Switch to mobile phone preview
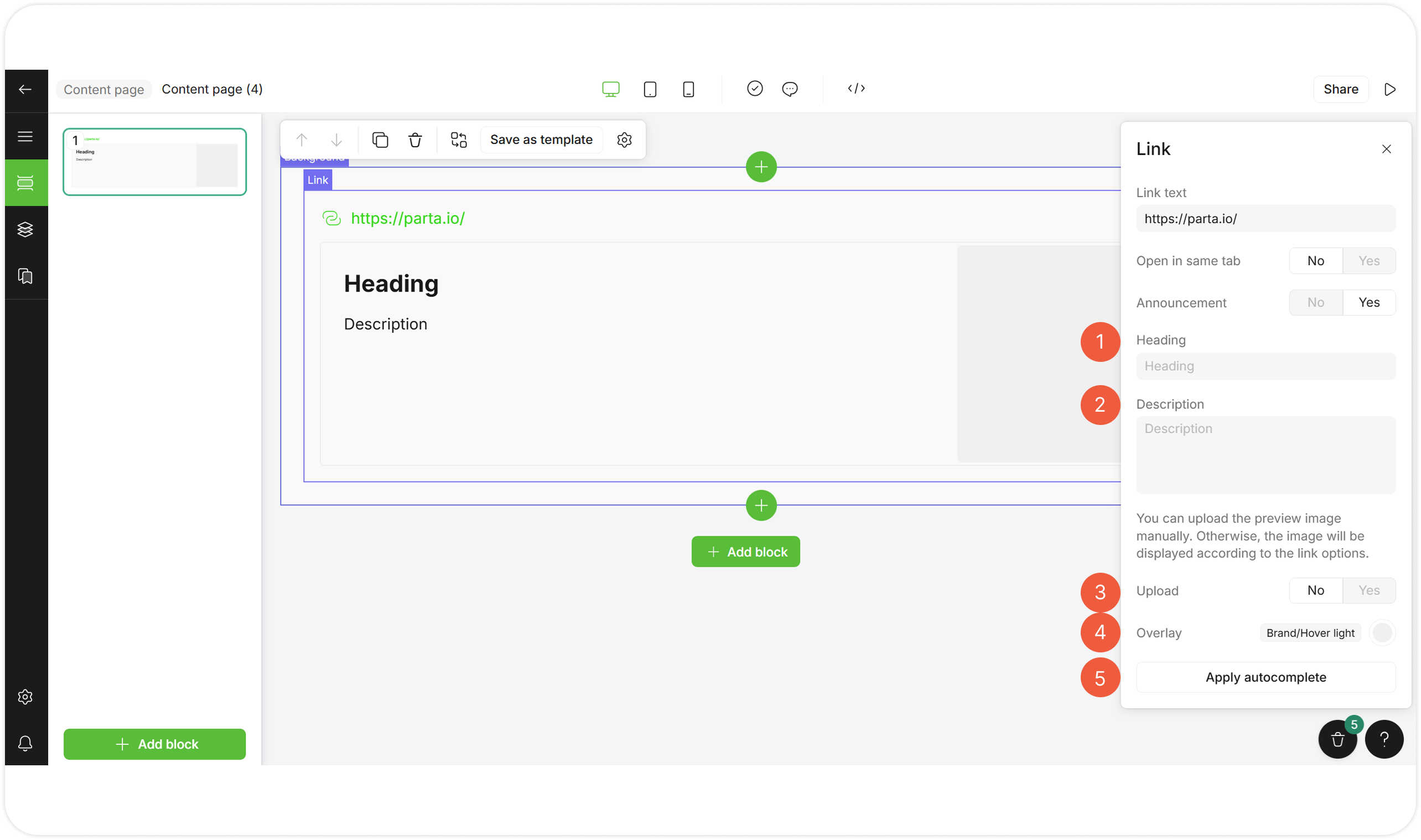Screen dimensions: 1421x840 coord(688,90)
